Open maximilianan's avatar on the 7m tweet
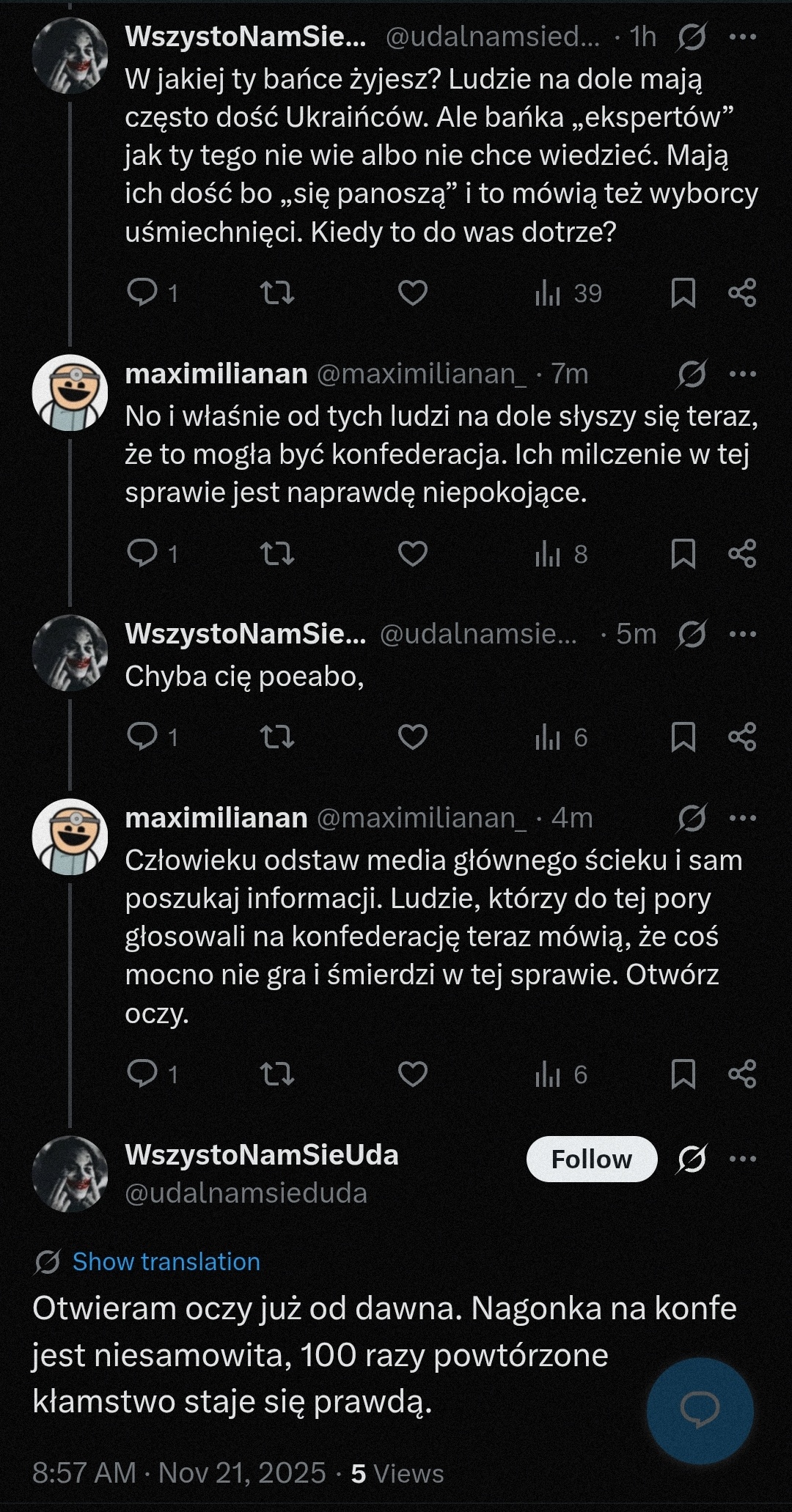This screenshot has height=1512, width=792. point(70,392)
